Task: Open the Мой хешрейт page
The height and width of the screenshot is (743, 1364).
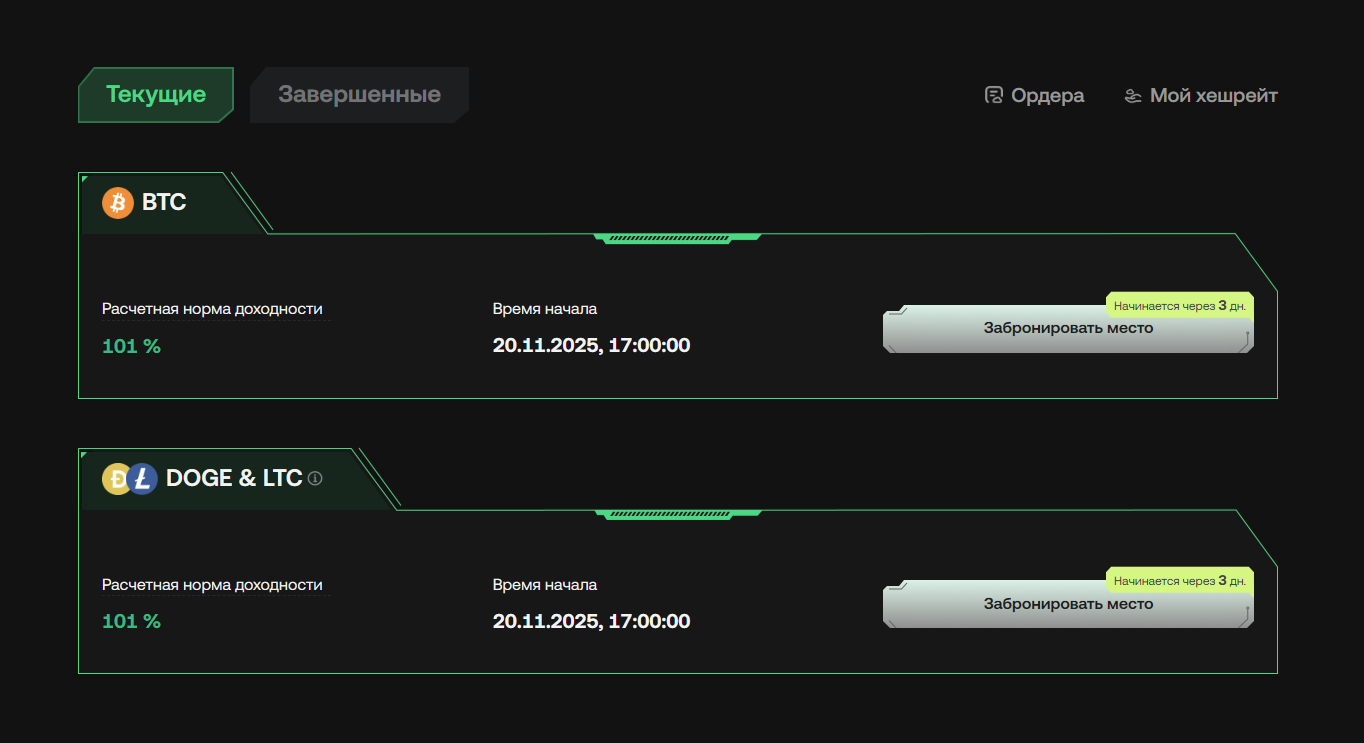Action: click(x=1213, y=95)
